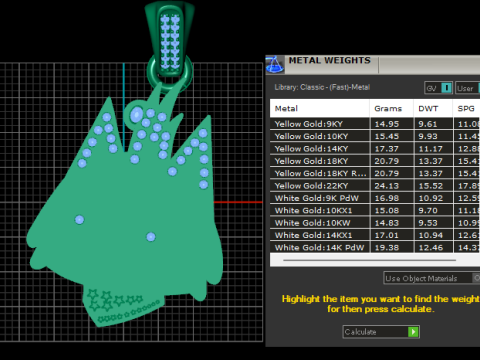Select the Yellow Gold:18KY row
This screenshot has width=480, height=360.
pyautogui.click(x=375, y=161)
